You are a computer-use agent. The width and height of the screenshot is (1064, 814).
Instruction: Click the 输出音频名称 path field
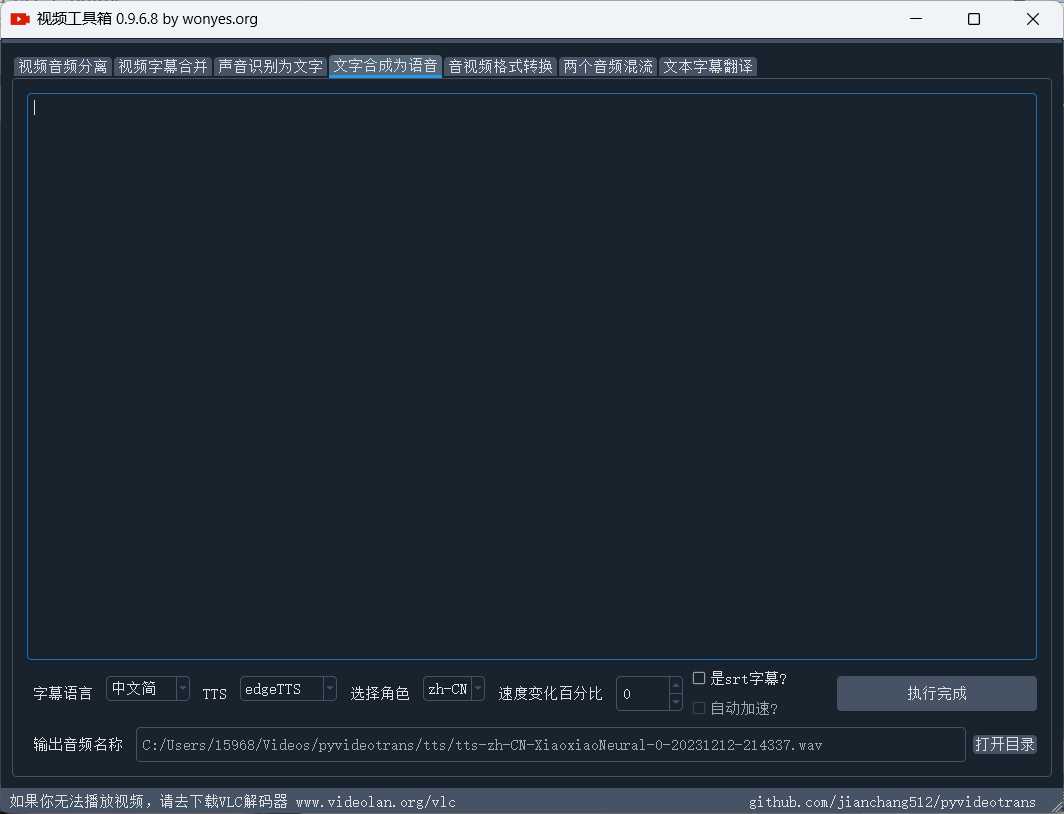point(550,745)
